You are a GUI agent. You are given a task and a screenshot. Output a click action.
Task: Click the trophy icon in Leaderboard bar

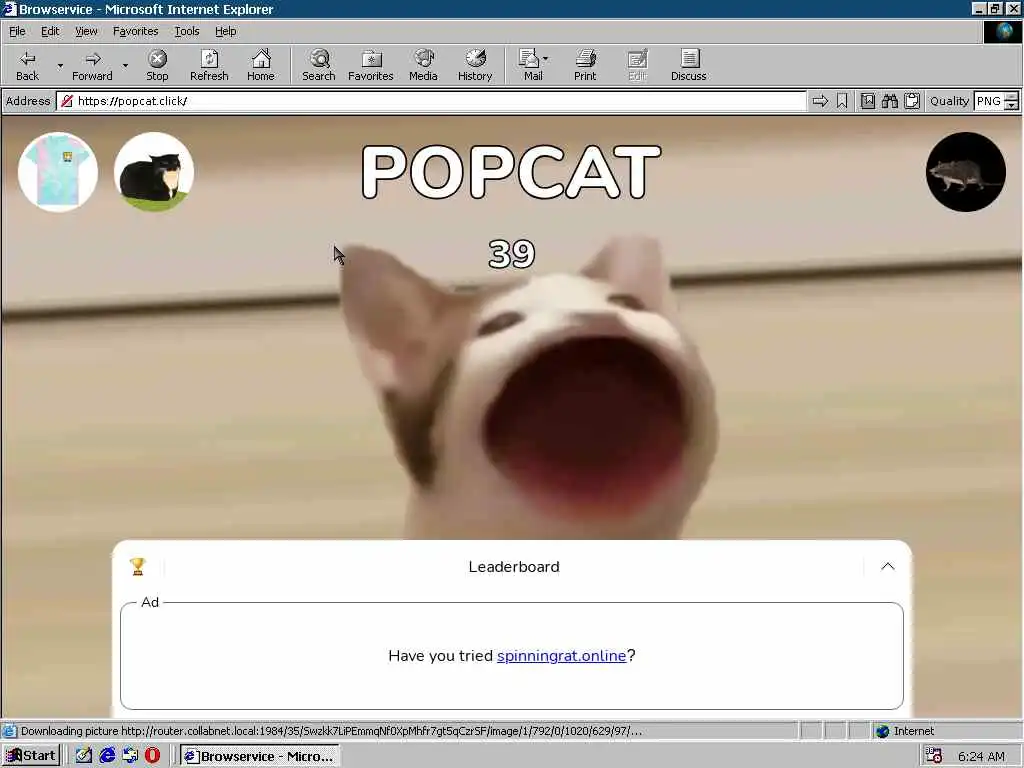[x=137, y=566]
